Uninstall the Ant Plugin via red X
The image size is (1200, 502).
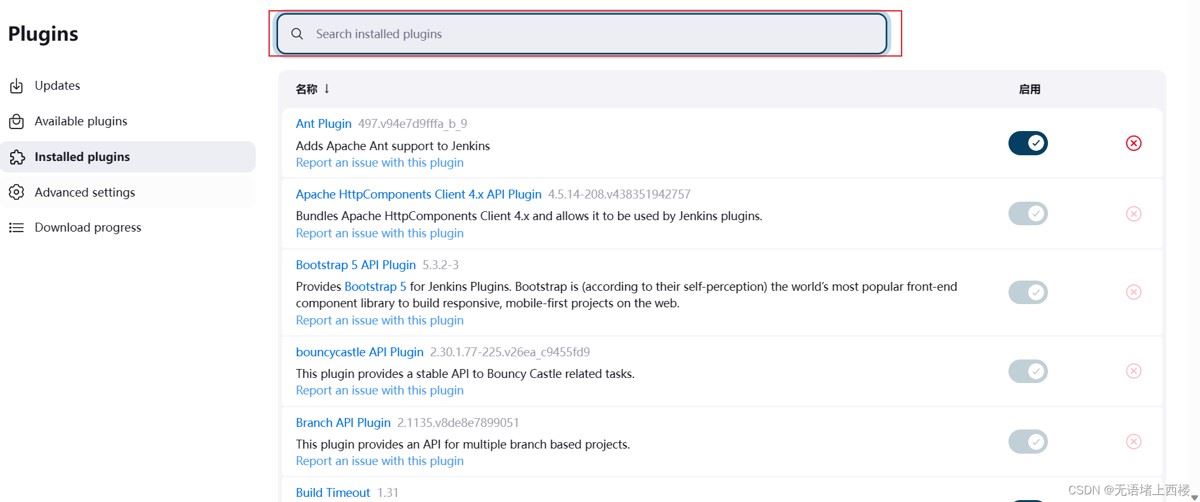pos(1133,143)
